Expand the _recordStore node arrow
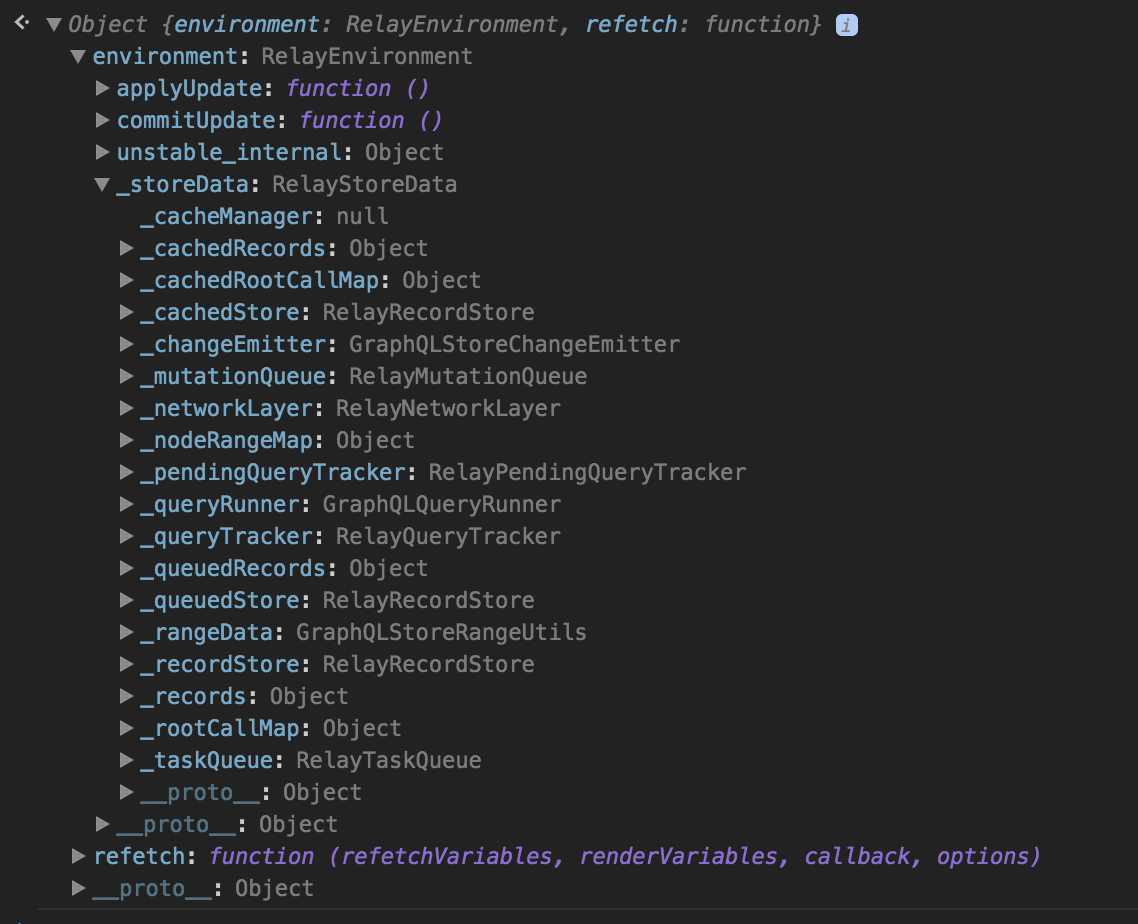 (126, 663)
